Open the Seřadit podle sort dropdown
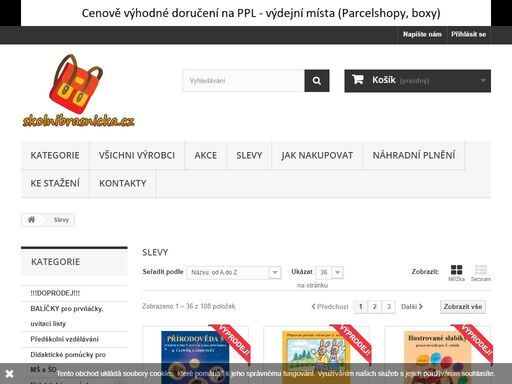The height and width of the screenshot is (384, 512). (x=233, y=273)
